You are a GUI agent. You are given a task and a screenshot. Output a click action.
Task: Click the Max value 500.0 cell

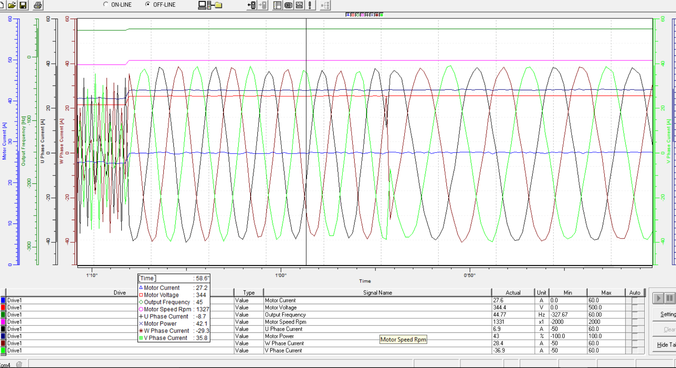coord(606,308)
